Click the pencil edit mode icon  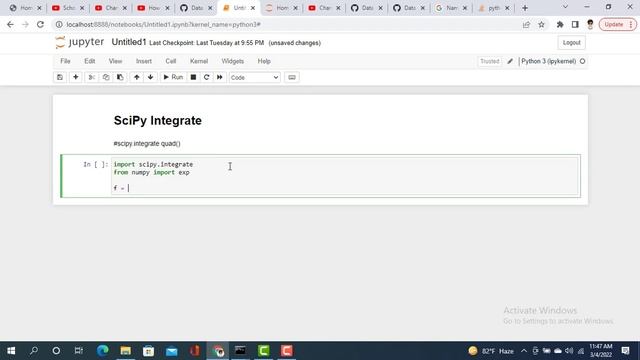[x=510, y=61]
